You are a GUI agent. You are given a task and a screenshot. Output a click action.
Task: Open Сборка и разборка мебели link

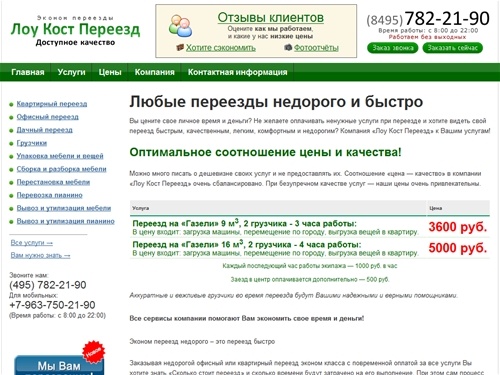62,169
